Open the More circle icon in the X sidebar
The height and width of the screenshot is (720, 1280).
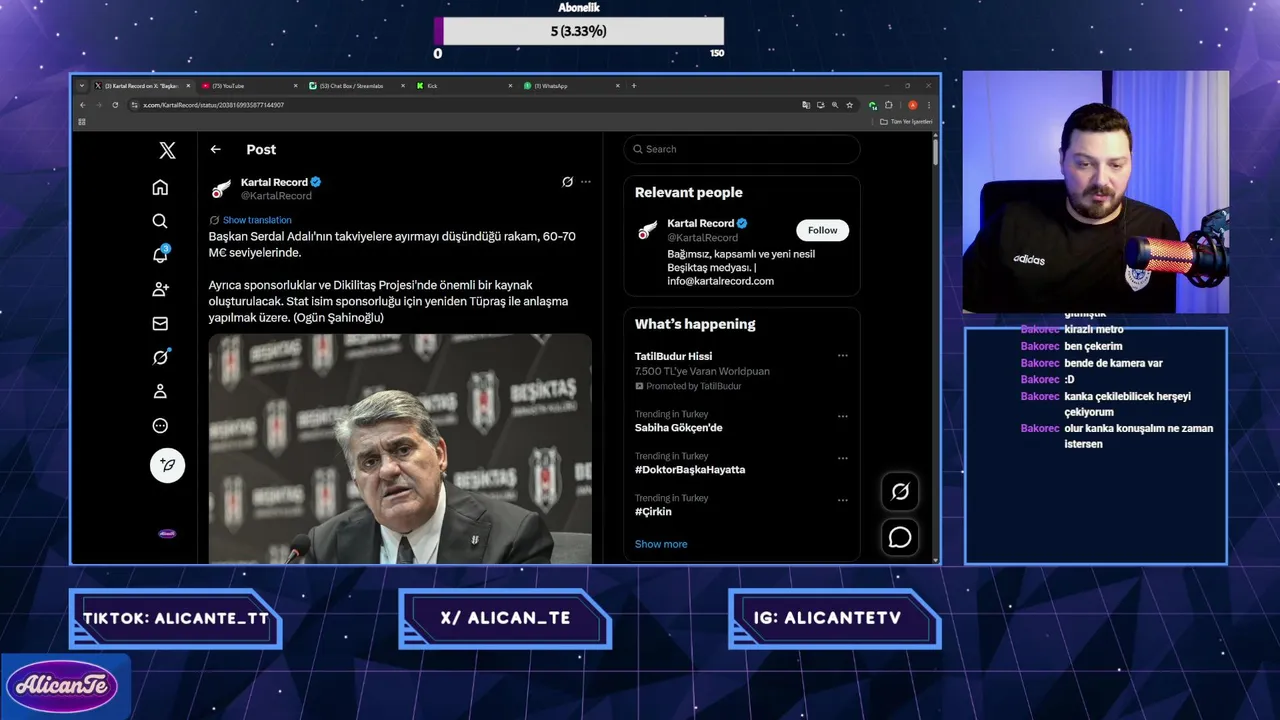coord(160,426)
